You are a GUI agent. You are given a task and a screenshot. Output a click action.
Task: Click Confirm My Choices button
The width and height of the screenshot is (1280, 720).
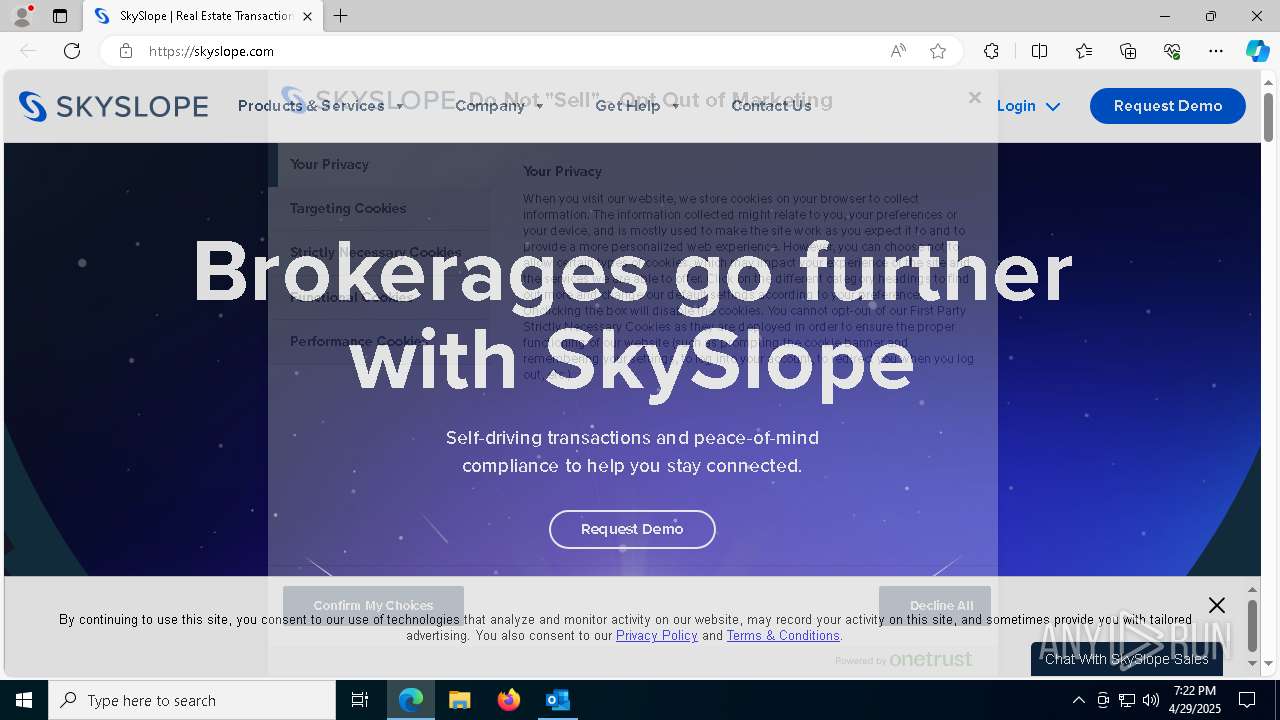pyautogui.click(x=373, y=605)
